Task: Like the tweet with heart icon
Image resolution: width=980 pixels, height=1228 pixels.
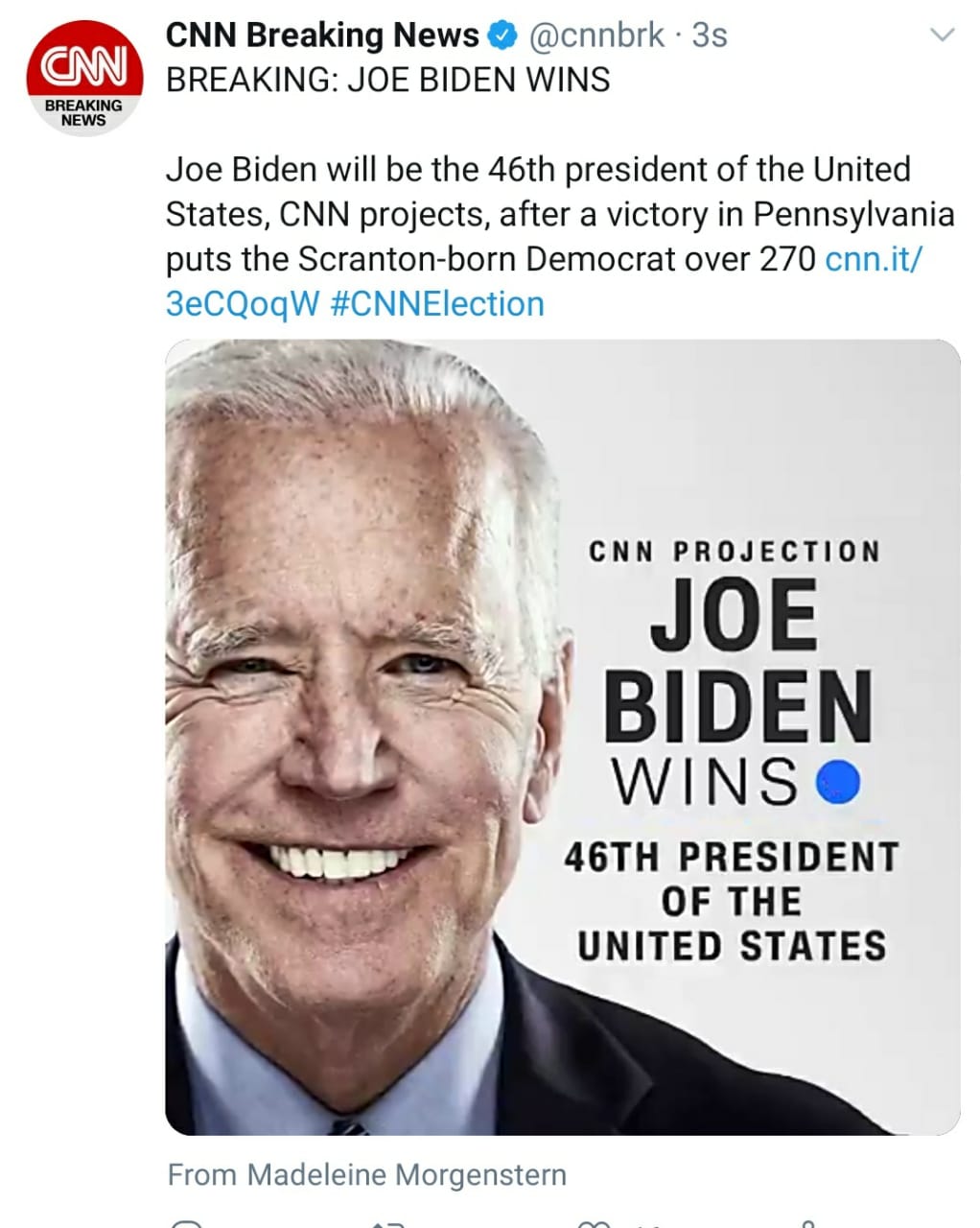Action: (595, 1223)
